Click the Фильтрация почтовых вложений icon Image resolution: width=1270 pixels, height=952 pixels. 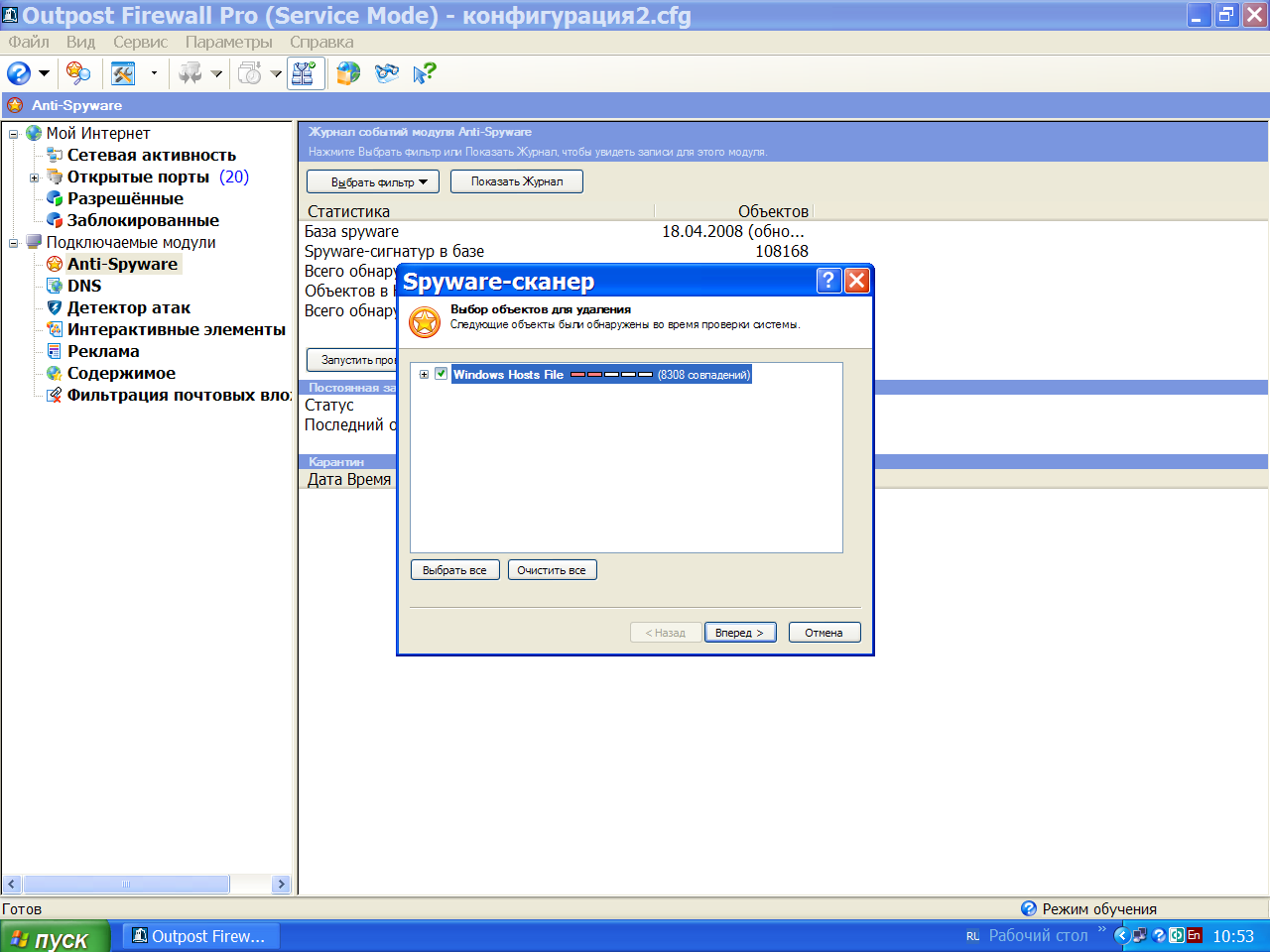click(x=55, y=395)
